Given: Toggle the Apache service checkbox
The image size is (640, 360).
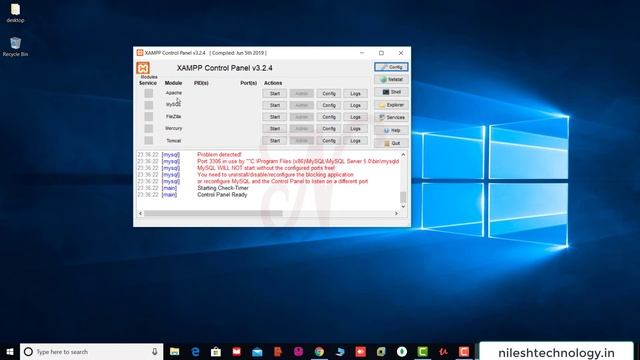Looking at the screenshot, I should (149, 93).
